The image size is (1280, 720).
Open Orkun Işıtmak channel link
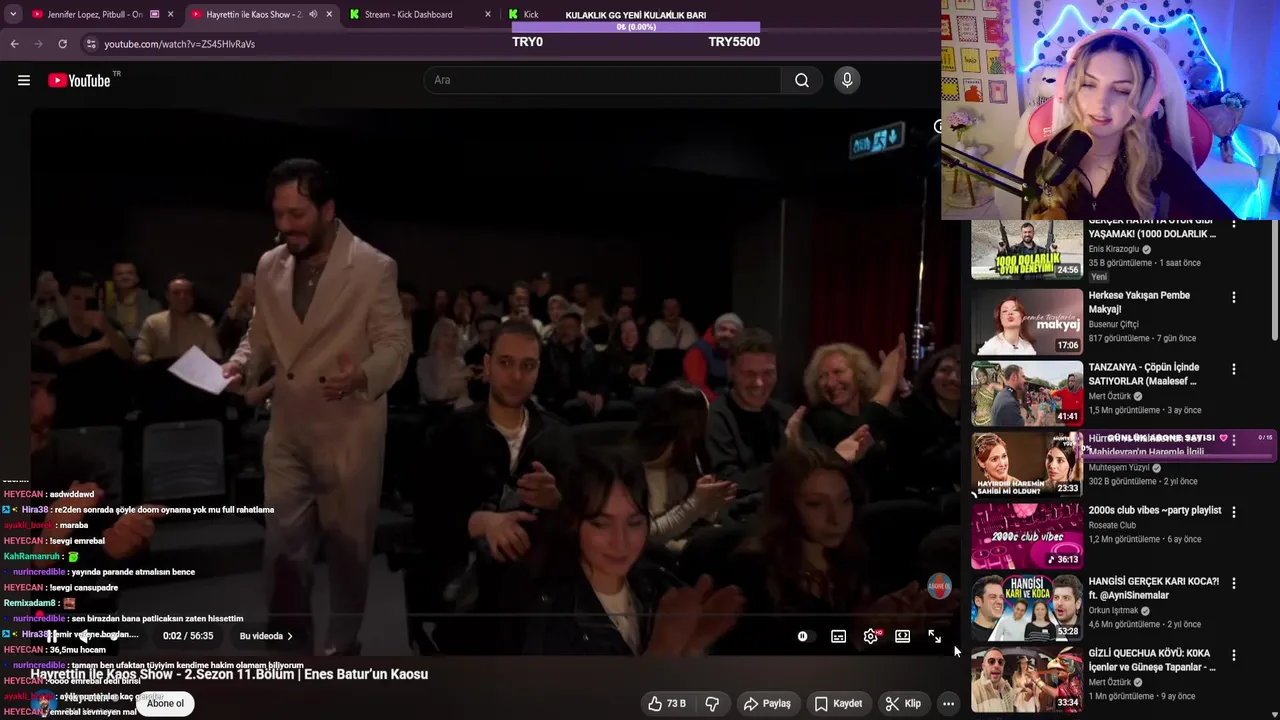pos(1114,610)
